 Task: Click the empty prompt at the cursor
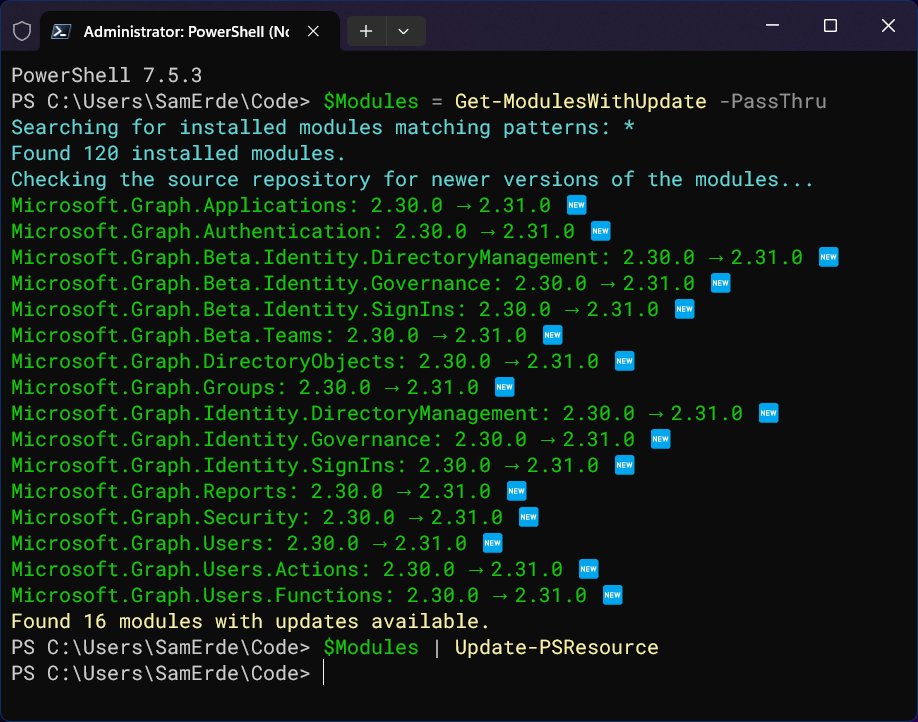pyautogui.click(x=324, y=673)
